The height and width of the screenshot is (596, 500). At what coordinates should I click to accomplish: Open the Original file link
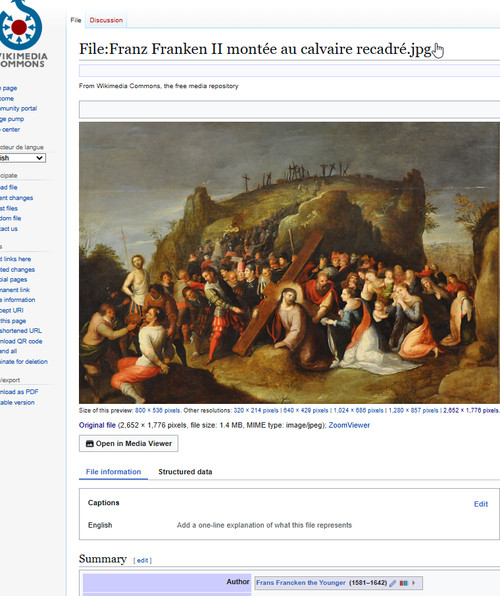[97, 425]
